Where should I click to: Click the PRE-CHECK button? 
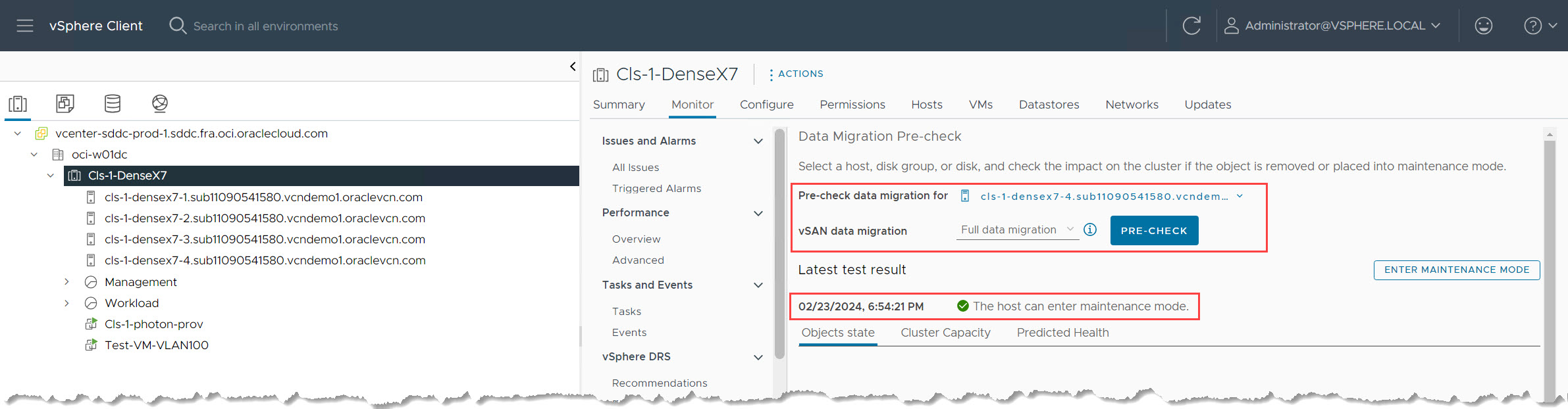point(1154,231)
